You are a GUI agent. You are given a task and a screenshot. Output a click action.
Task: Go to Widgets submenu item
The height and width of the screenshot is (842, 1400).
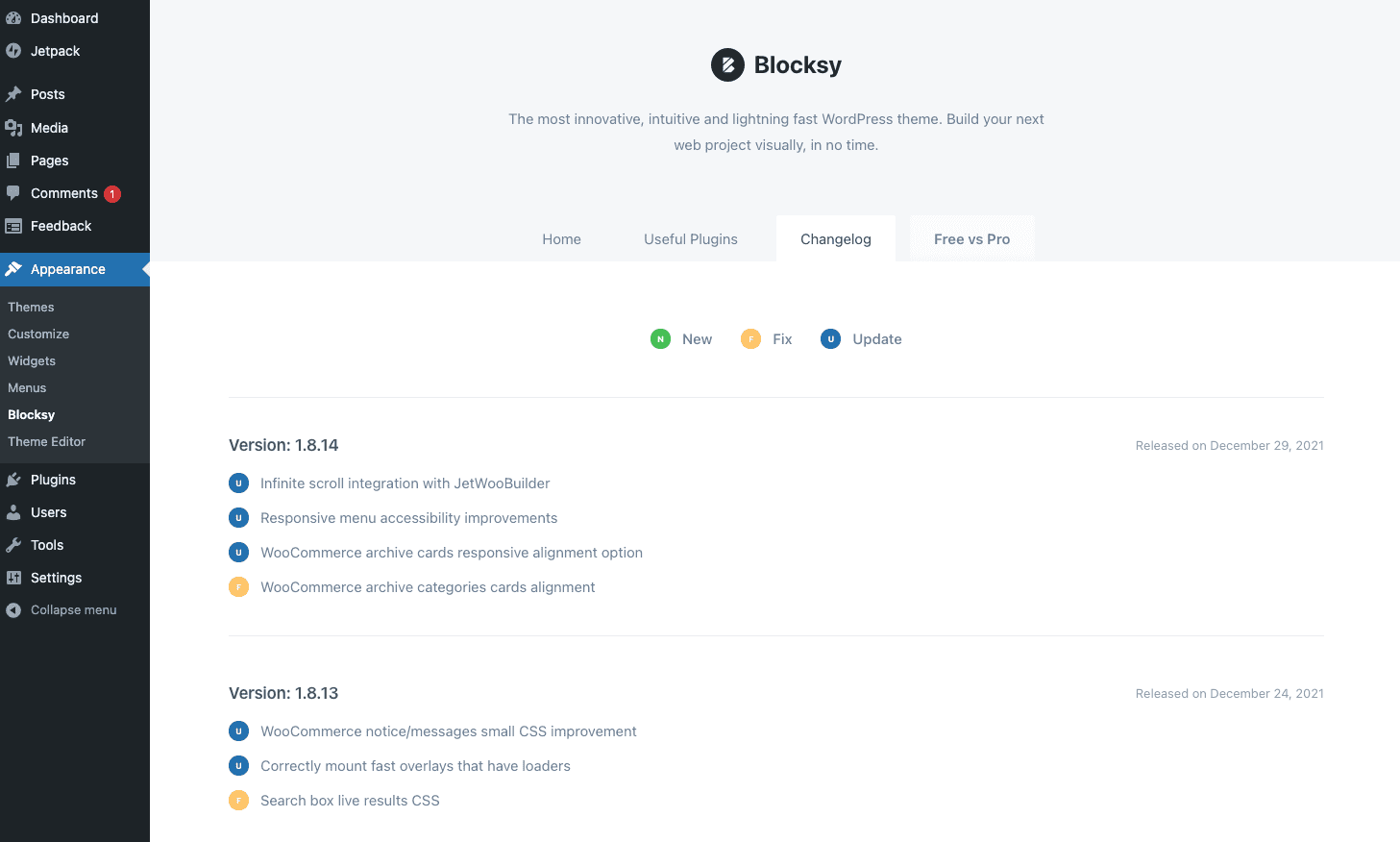32,360
